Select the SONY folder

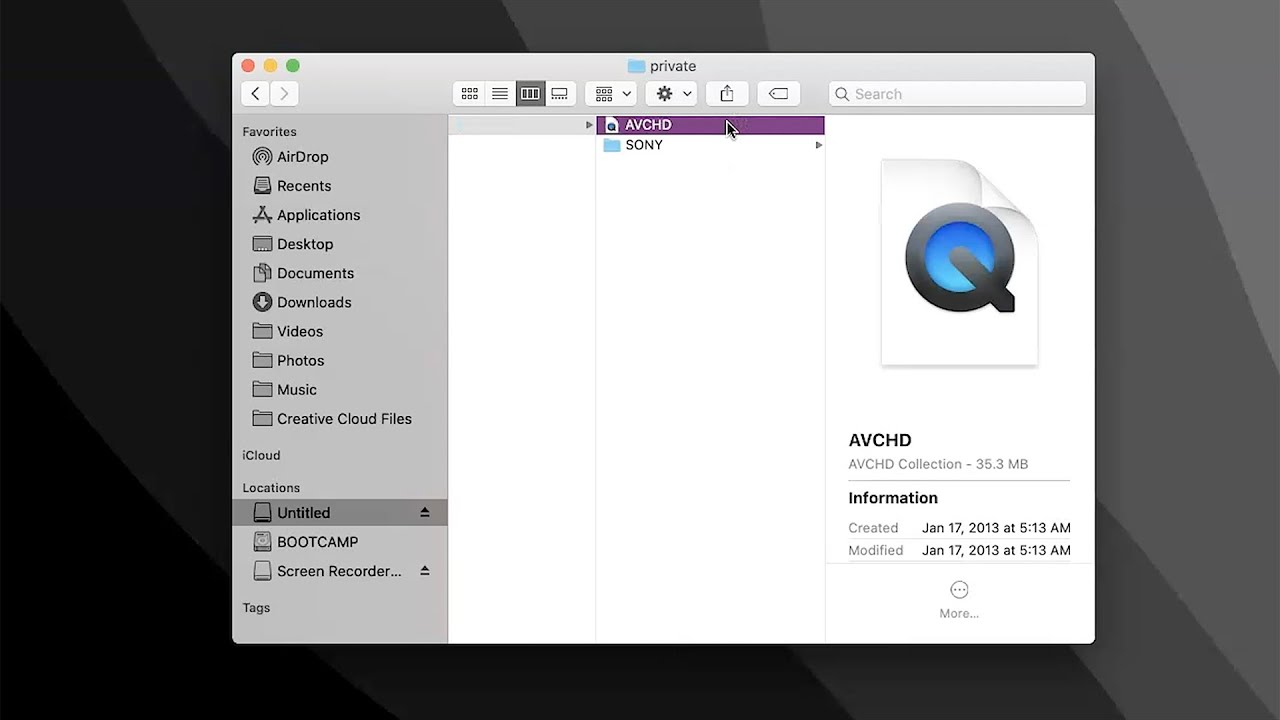click(x=710, y=145)
